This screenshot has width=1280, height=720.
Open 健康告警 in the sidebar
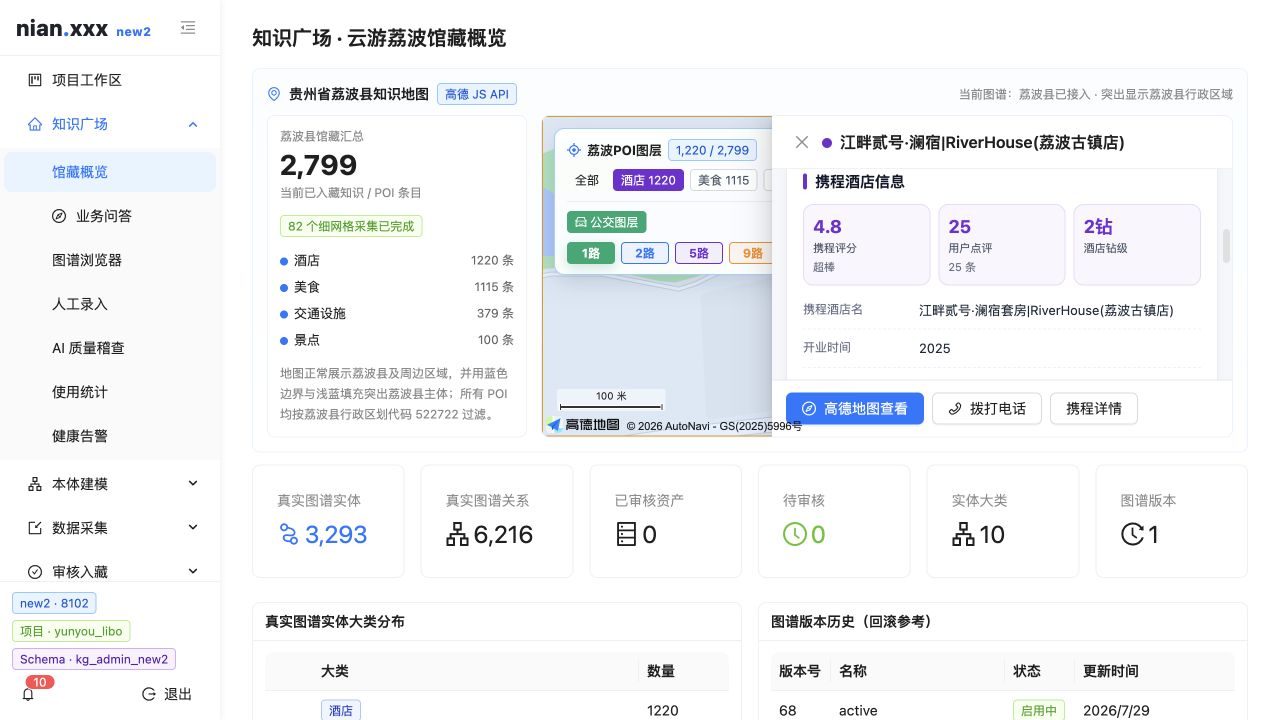click(x=110, y=436)
